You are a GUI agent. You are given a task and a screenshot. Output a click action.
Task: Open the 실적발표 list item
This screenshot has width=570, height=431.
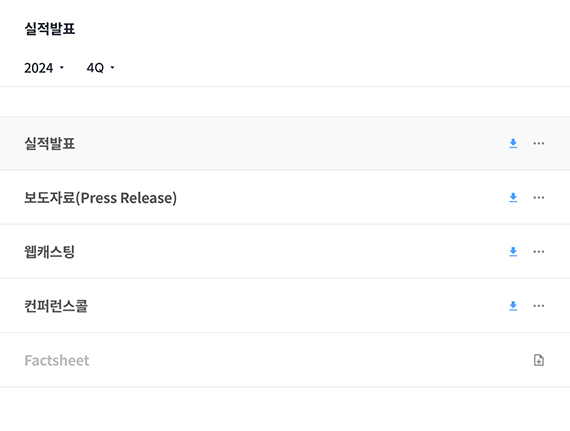click(50, 144)
